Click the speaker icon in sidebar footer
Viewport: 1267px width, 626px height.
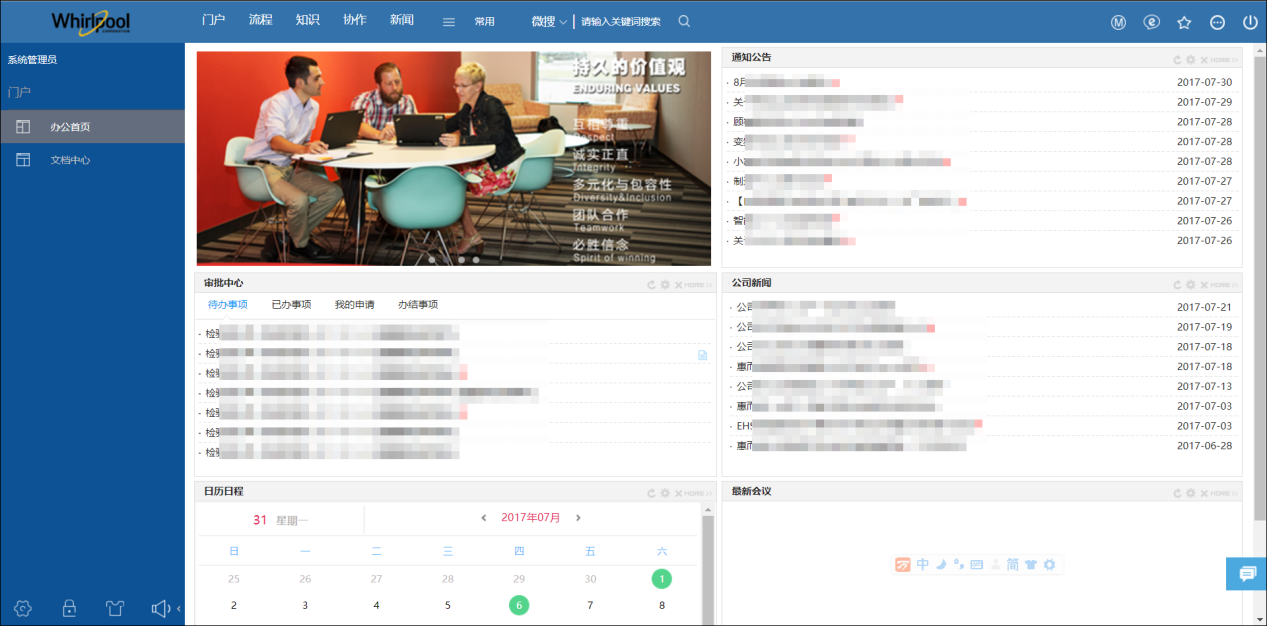point(161,608)
